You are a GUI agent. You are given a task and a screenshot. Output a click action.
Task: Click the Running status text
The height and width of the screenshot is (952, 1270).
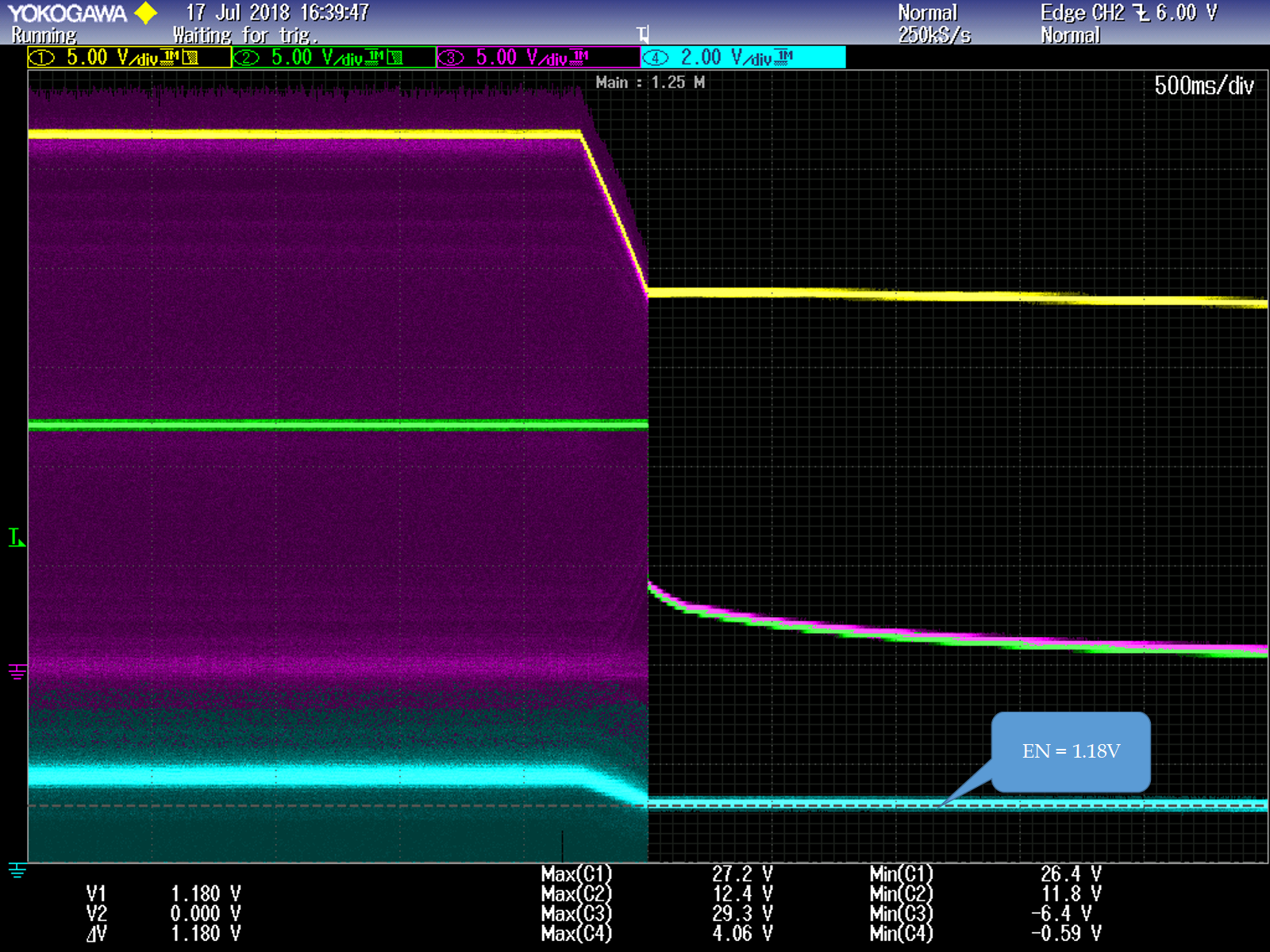click(44, 35)
